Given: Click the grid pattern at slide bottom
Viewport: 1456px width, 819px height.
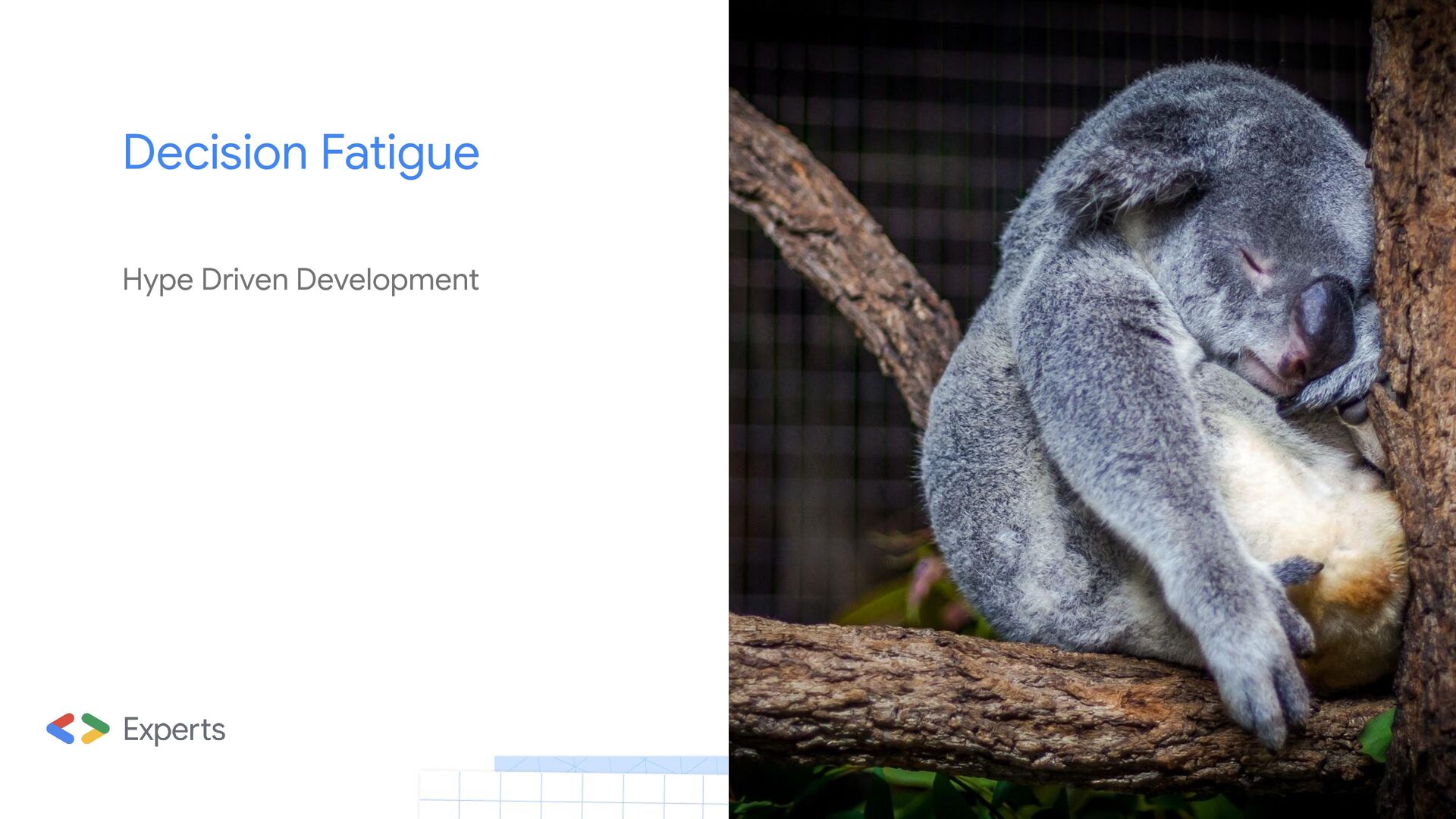Looking at the screenshot, I should [x=573, y=796].
